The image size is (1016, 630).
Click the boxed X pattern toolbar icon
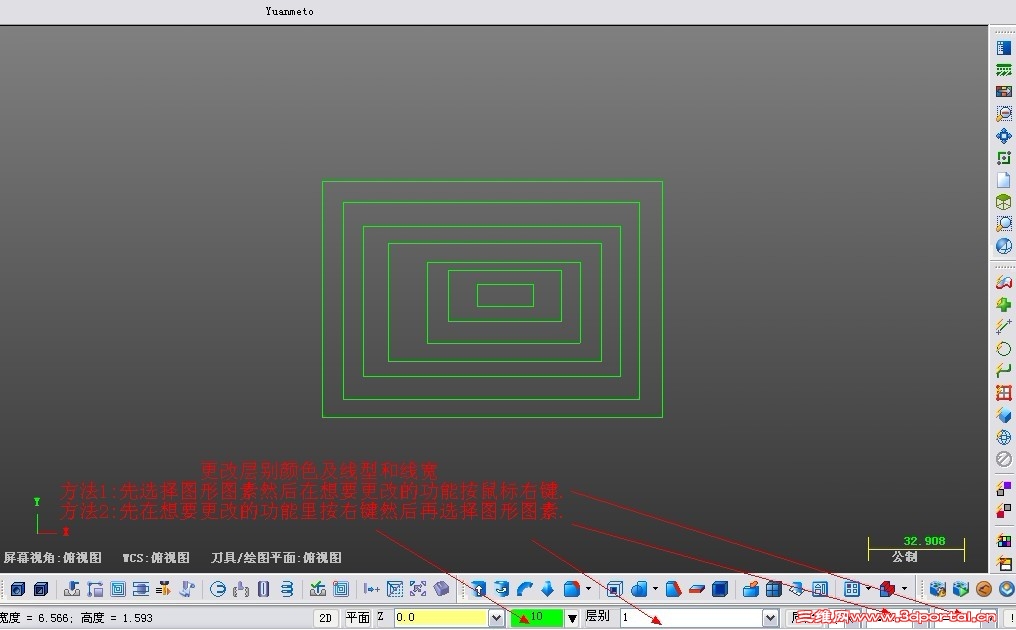pyautogui.click(x=395, y=589)
